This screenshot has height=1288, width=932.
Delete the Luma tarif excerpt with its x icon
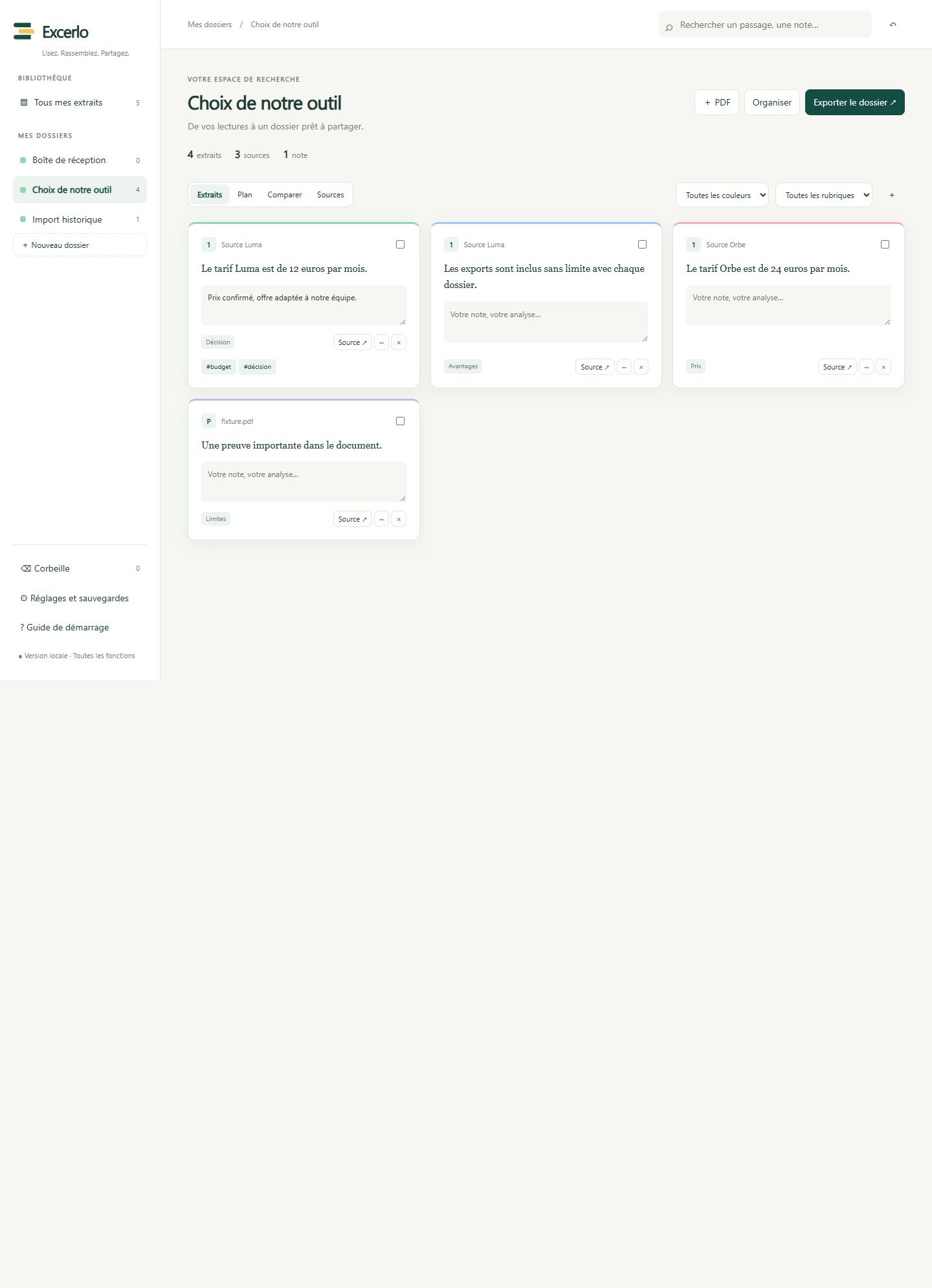(x=399, y=342)
